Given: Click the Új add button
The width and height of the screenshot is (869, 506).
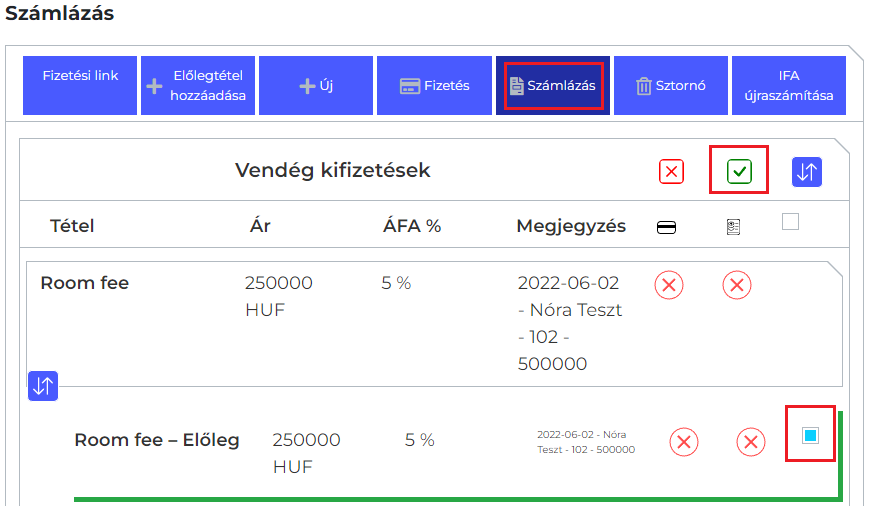Looking at the screenshot, I should (316, 85).
